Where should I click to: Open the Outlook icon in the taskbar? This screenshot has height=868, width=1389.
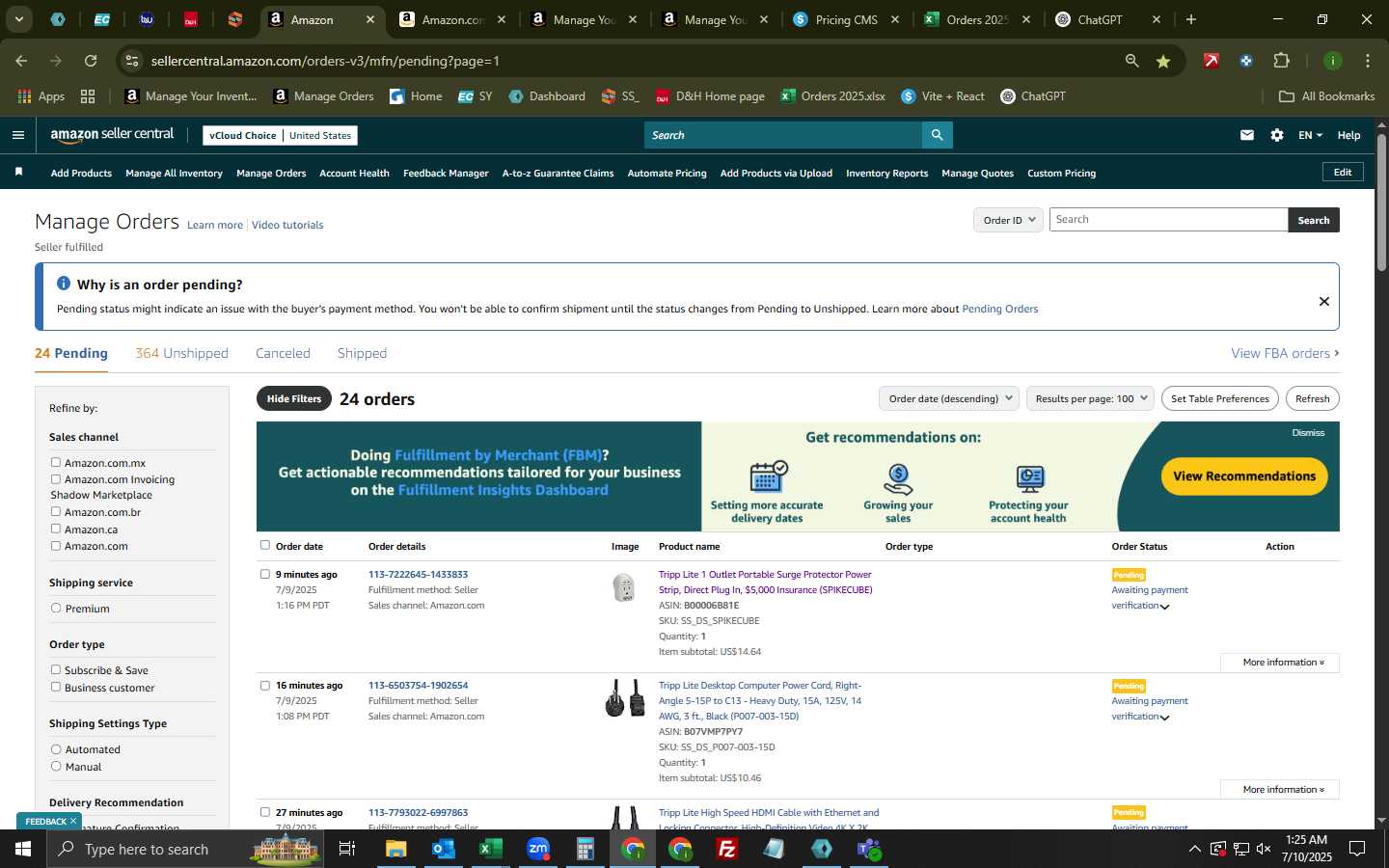point(444,849)
